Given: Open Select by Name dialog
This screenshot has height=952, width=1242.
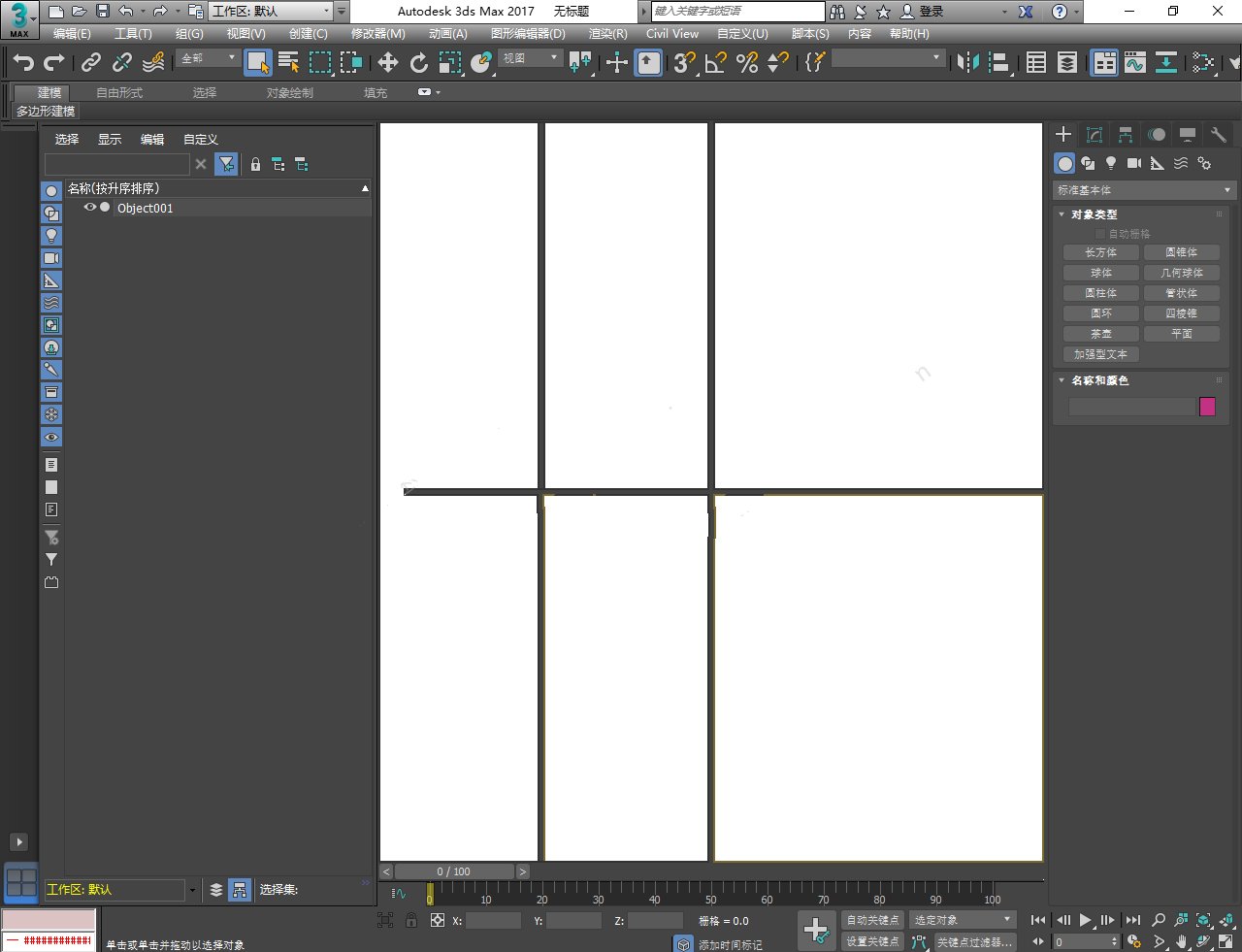Looking at the screenshot, I should (x=288, y=63).
